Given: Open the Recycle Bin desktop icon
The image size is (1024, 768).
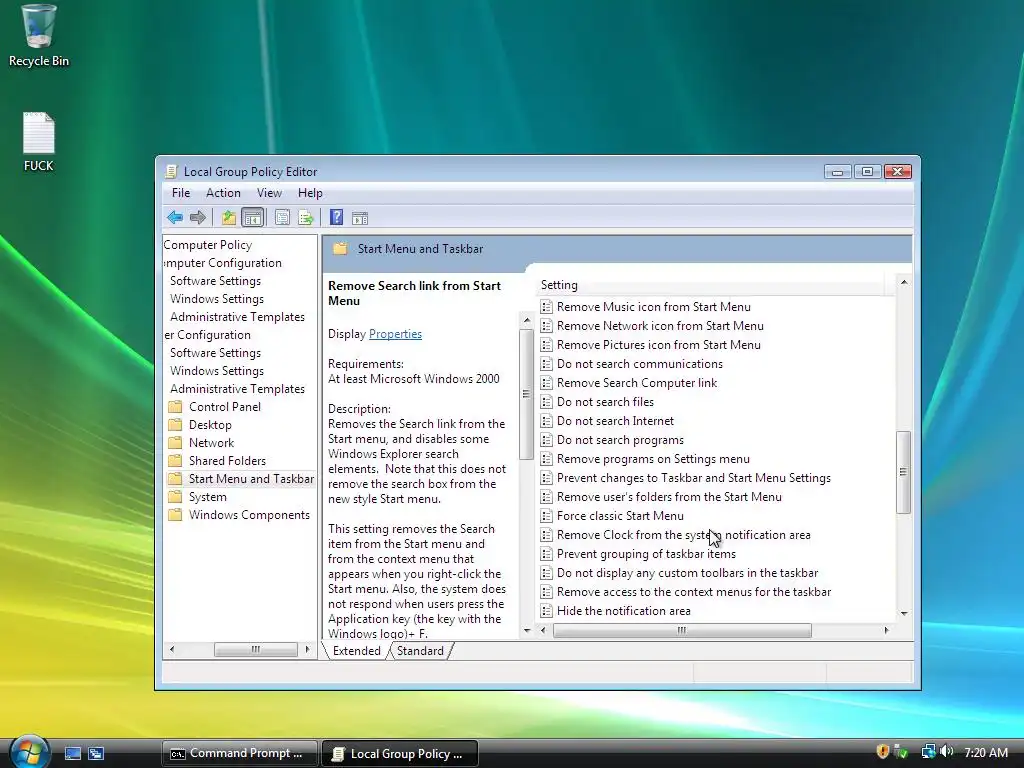Looking at the screenshot, I should coord(39,36).
